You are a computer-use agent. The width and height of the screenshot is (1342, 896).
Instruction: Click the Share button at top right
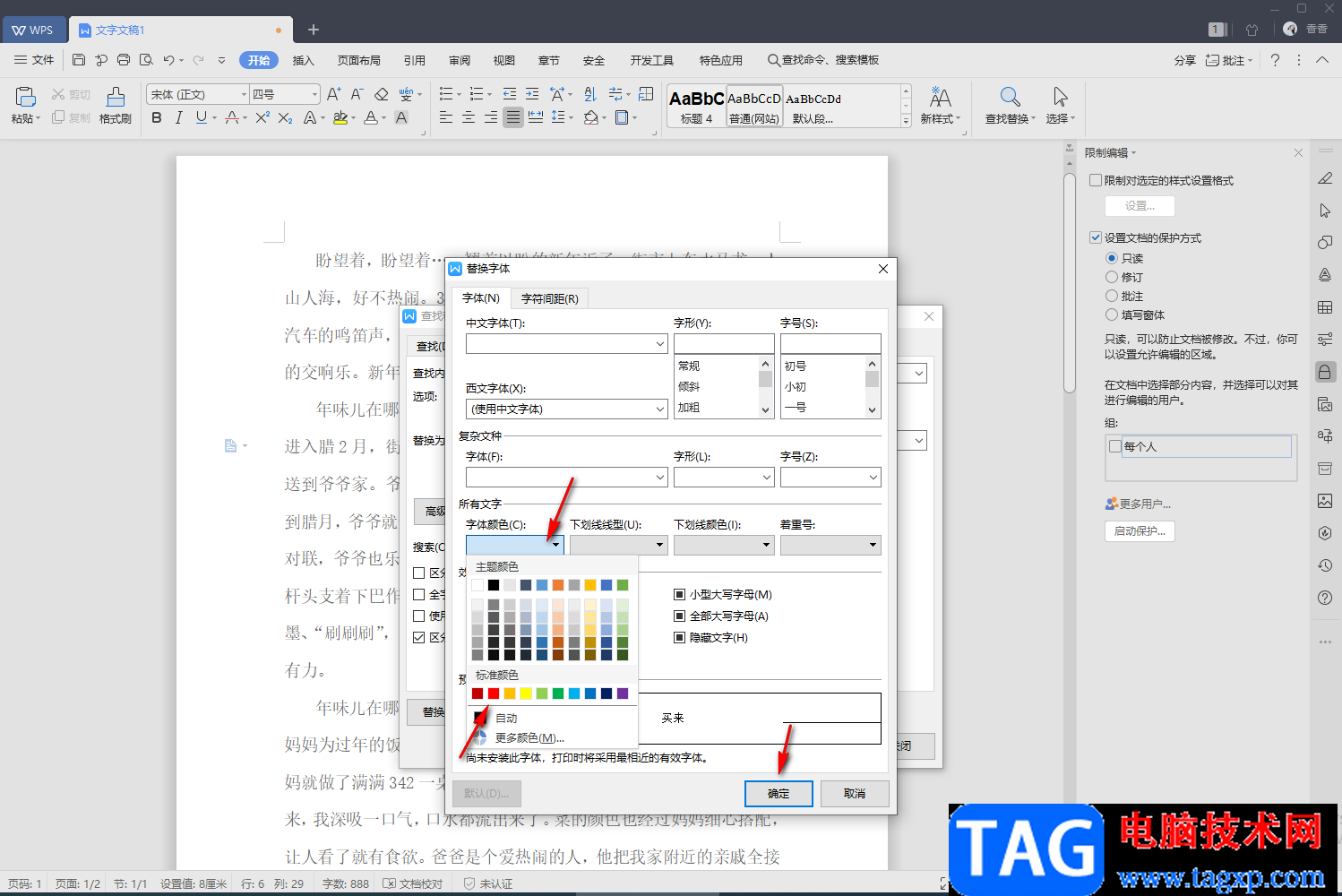pos(1185,60)
